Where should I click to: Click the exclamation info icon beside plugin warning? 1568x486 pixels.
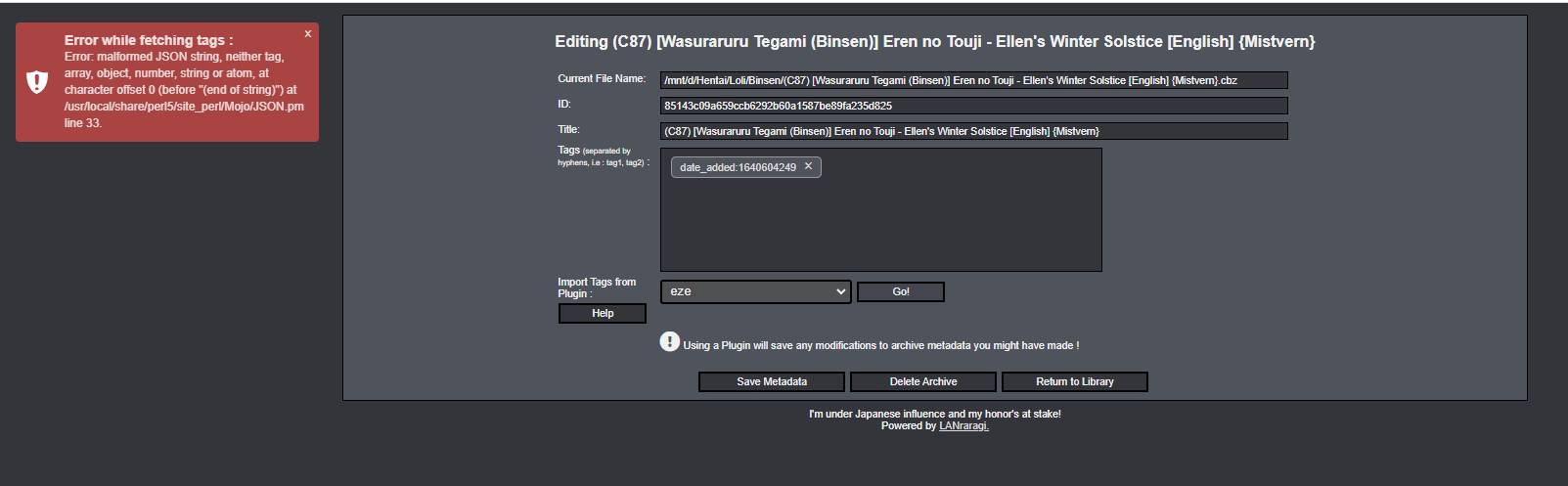pyautogui.click(x=669, y=341)
